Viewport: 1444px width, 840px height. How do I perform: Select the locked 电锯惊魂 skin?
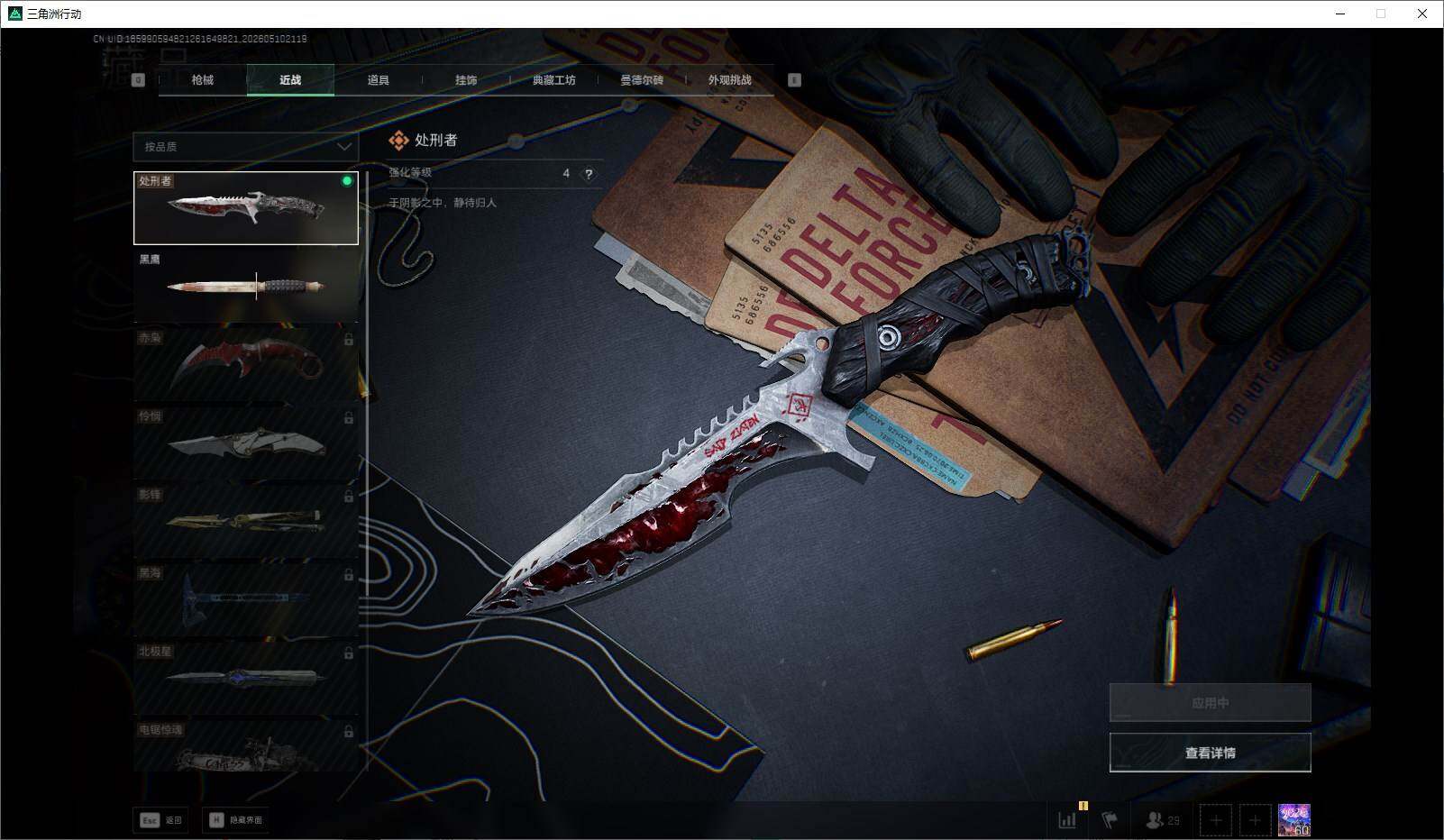tap(246, 746)
